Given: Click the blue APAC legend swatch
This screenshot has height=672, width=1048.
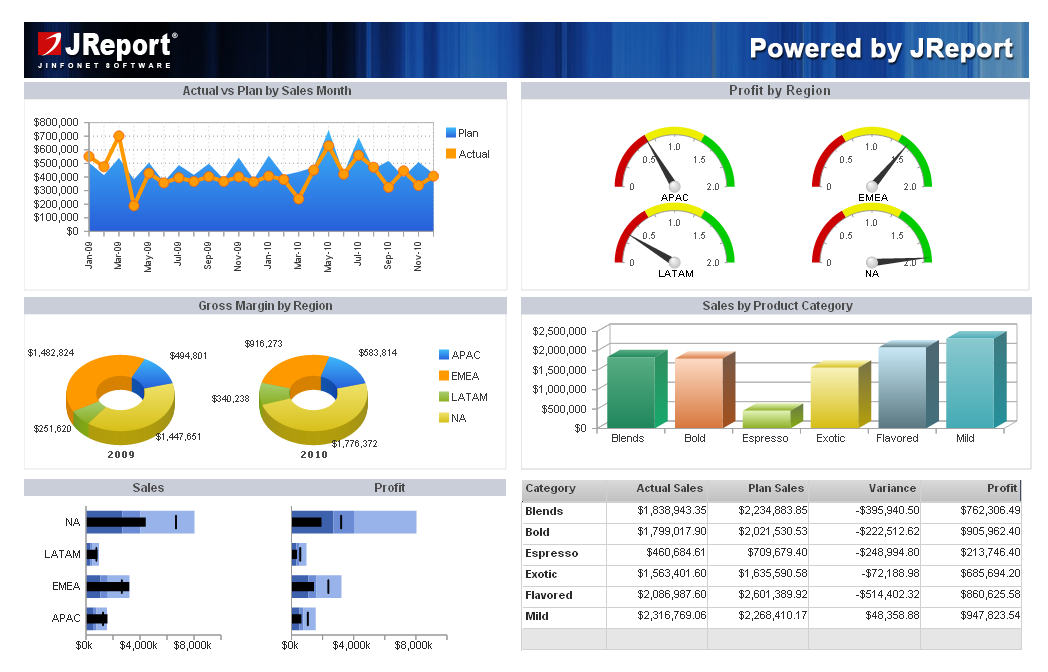Looking at the screenshot, I should click(x=444, y=354).
